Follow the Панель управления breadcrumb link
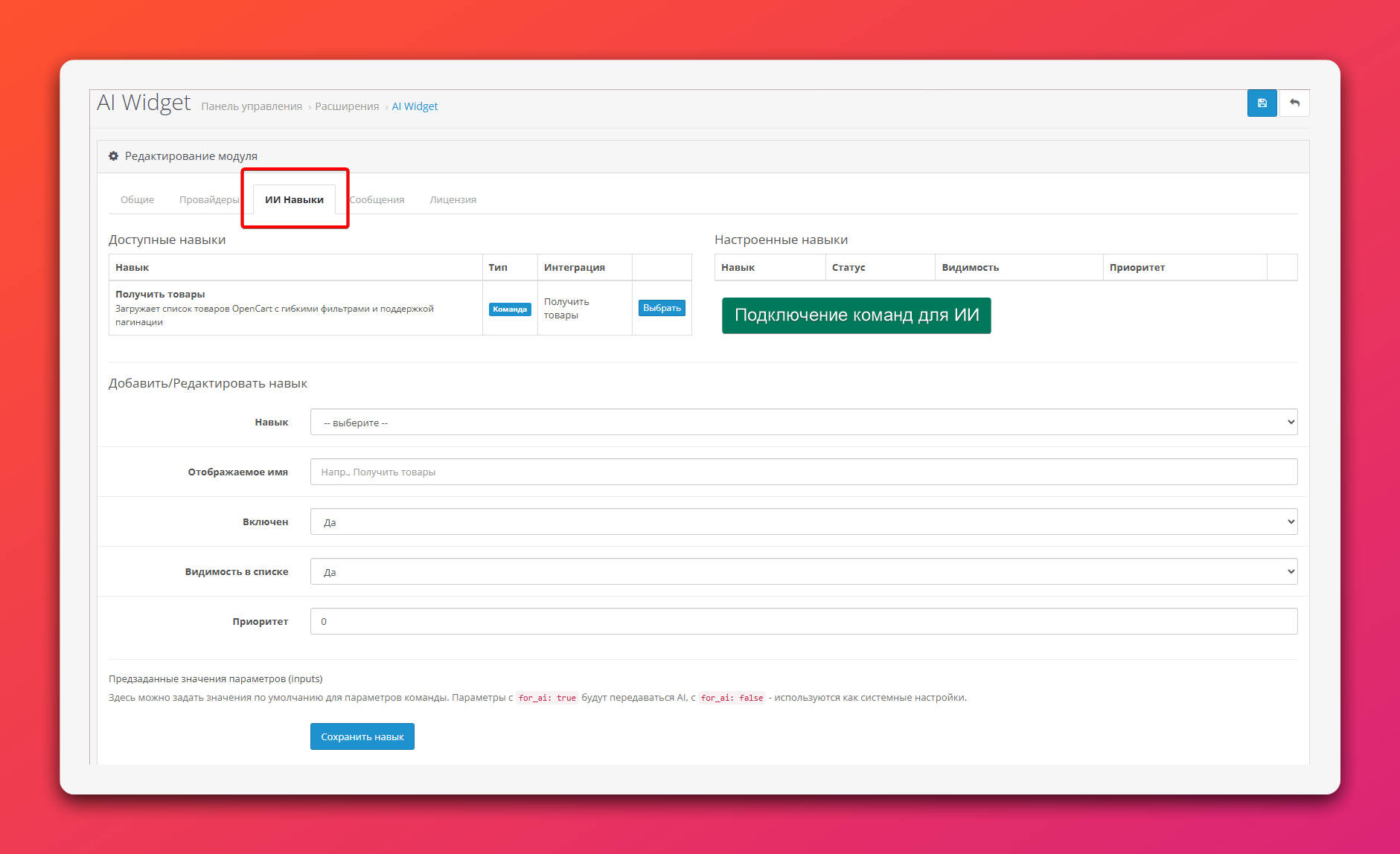 tap(252, 107)
